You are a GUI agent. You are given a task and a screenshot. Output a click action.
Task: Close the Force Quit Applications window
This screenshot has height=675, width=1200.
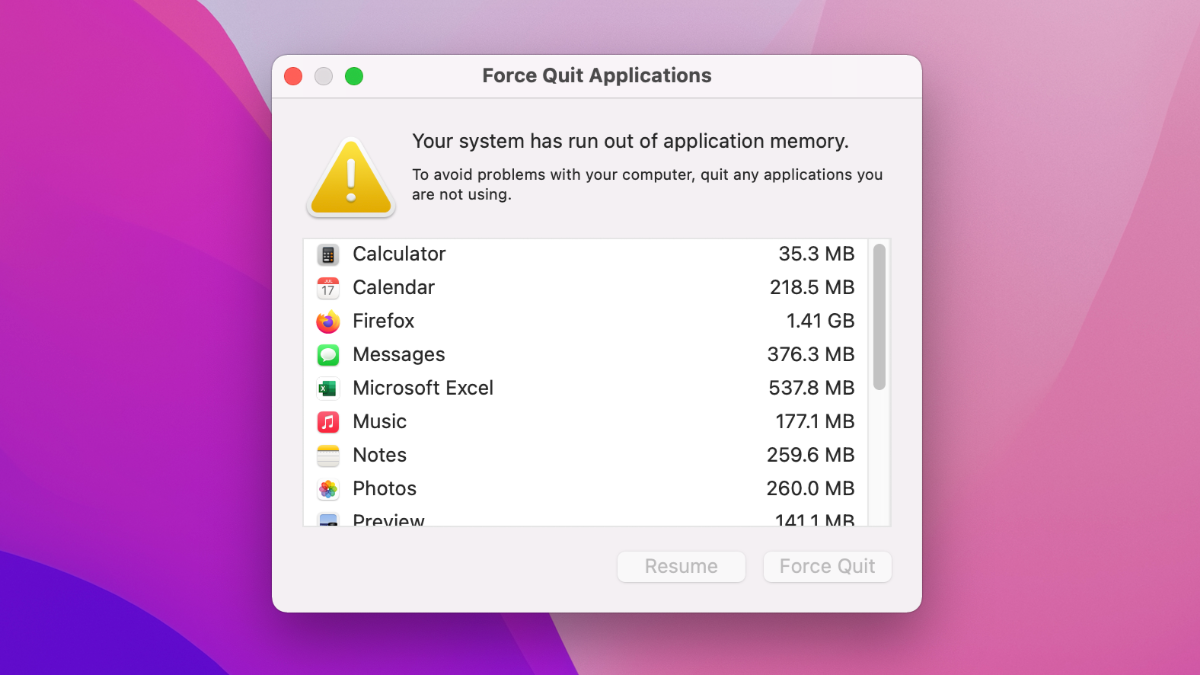coord(293,76)
